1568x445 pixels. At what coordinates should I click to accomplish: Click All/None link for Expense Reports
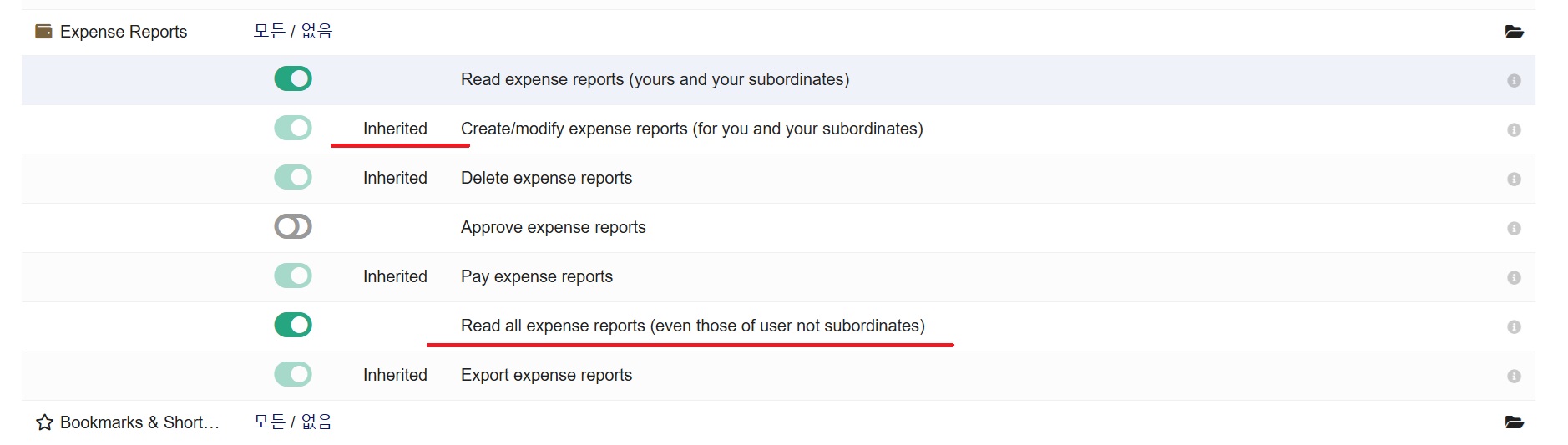click(292, 31)
